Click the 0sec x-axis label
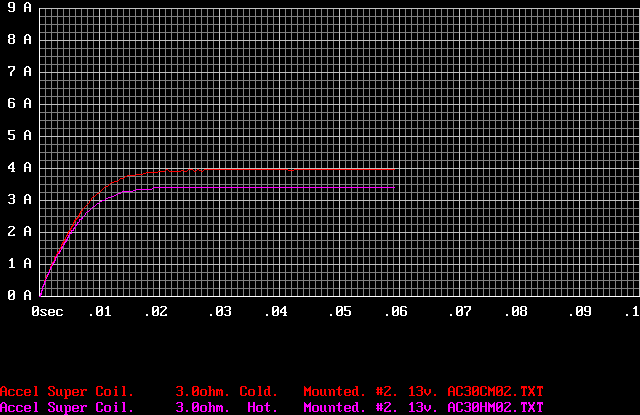 coord(47,312)
